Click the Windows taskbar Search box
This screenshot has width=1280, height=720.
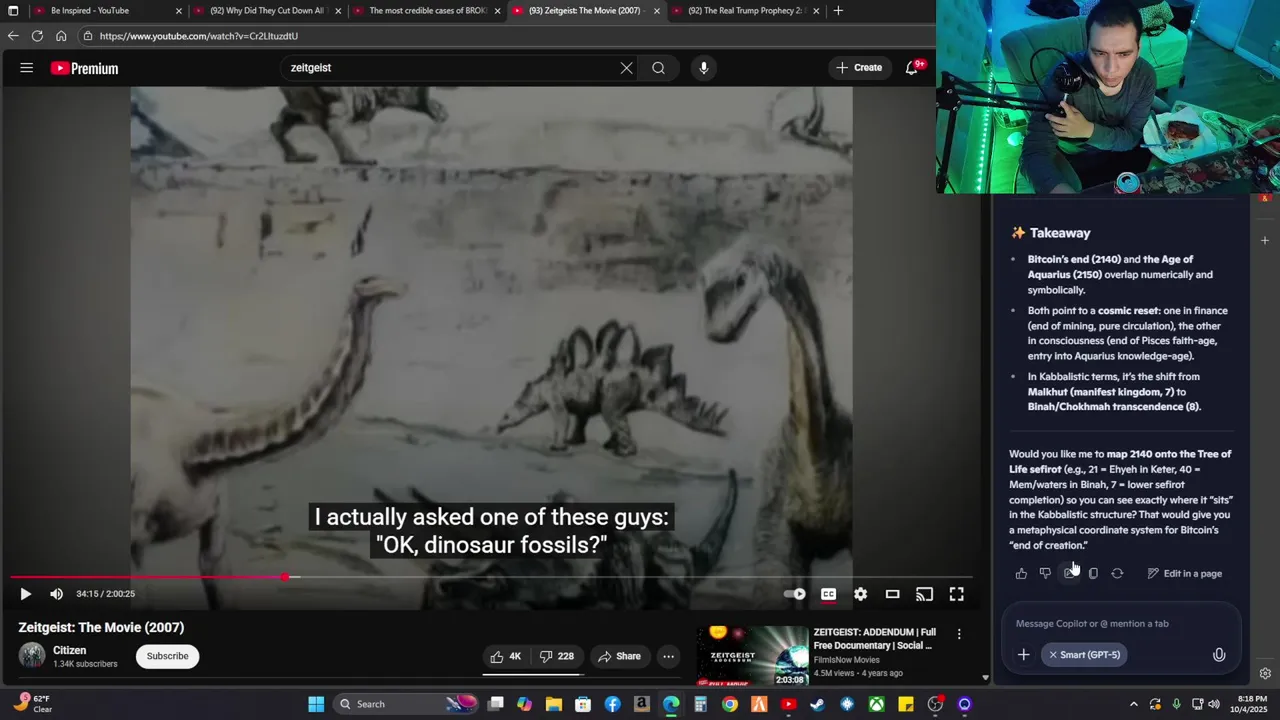[406, 704]
